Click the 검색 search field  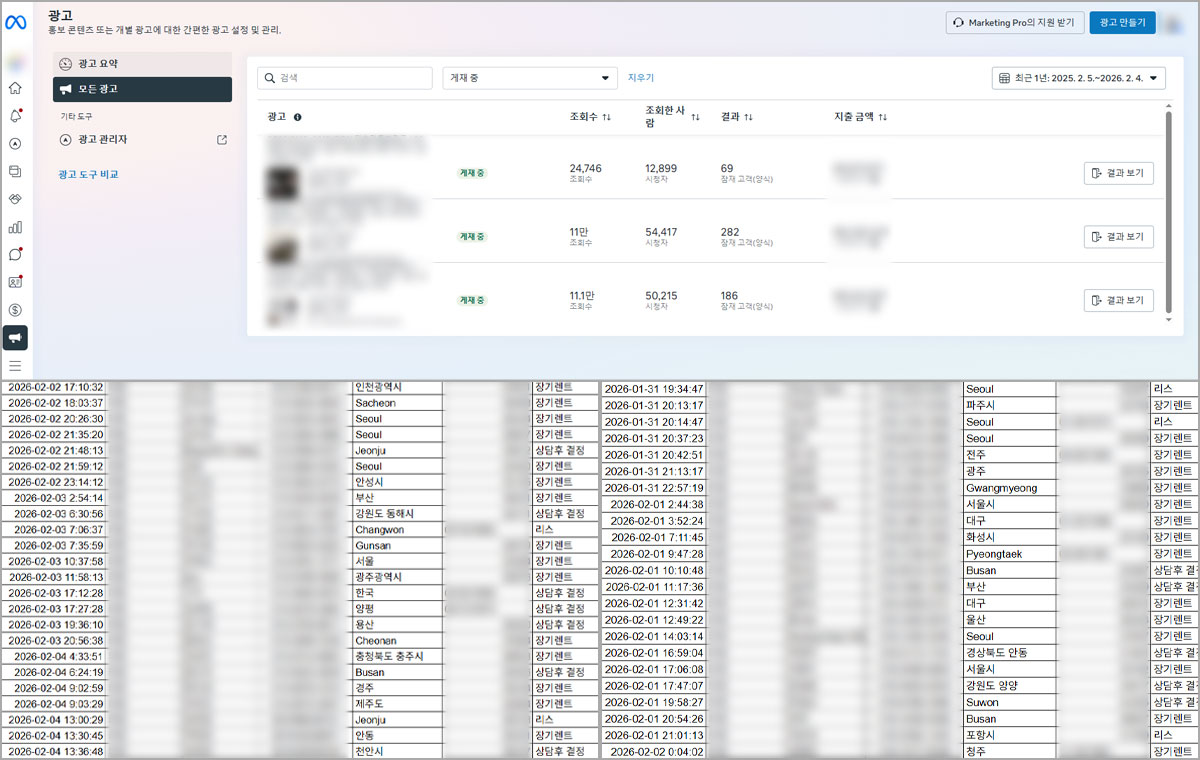pyautogui.click(x=345, y=78)
